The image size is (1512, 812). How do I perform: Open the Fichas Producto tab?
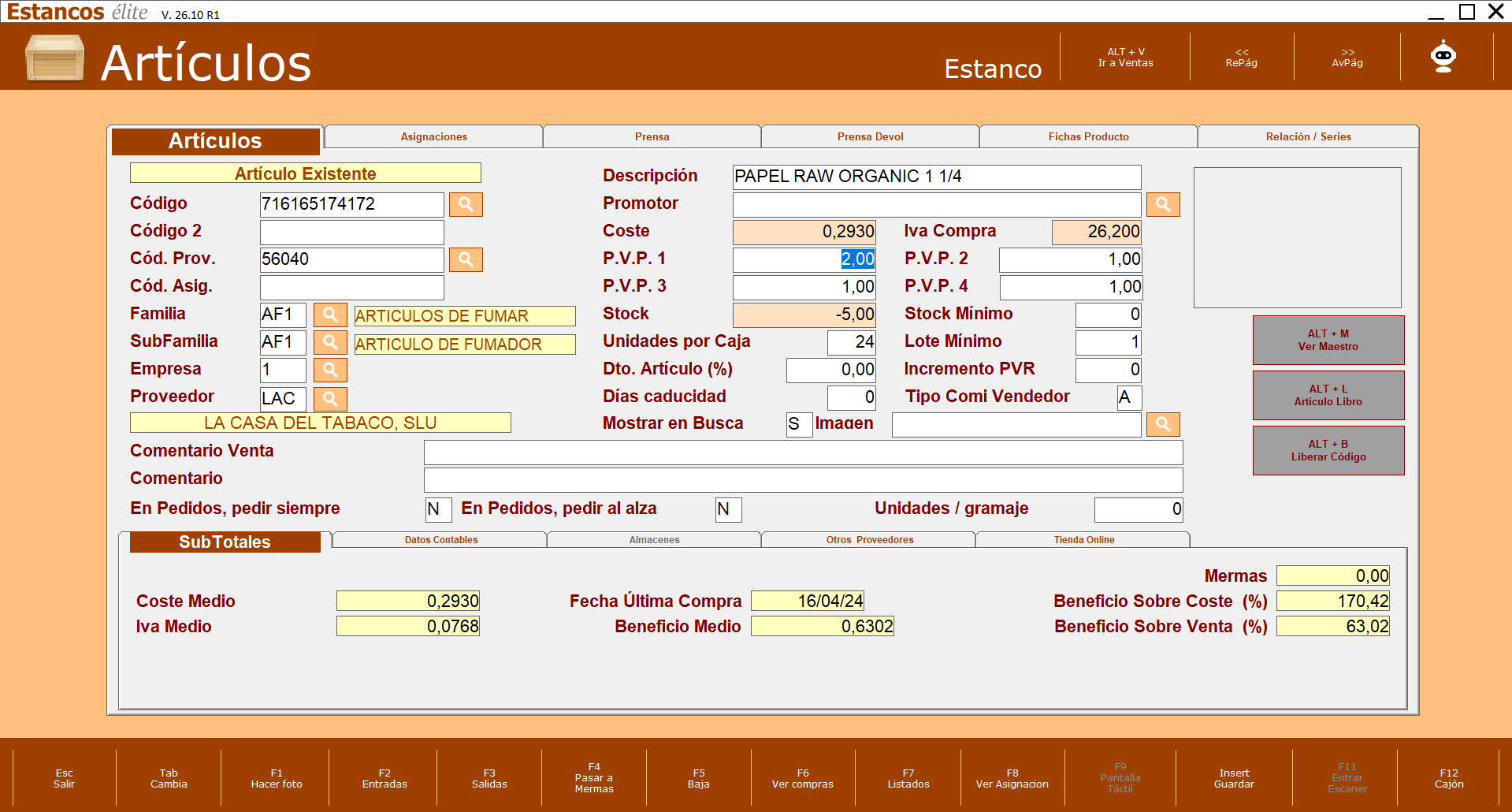point(1088,136)
